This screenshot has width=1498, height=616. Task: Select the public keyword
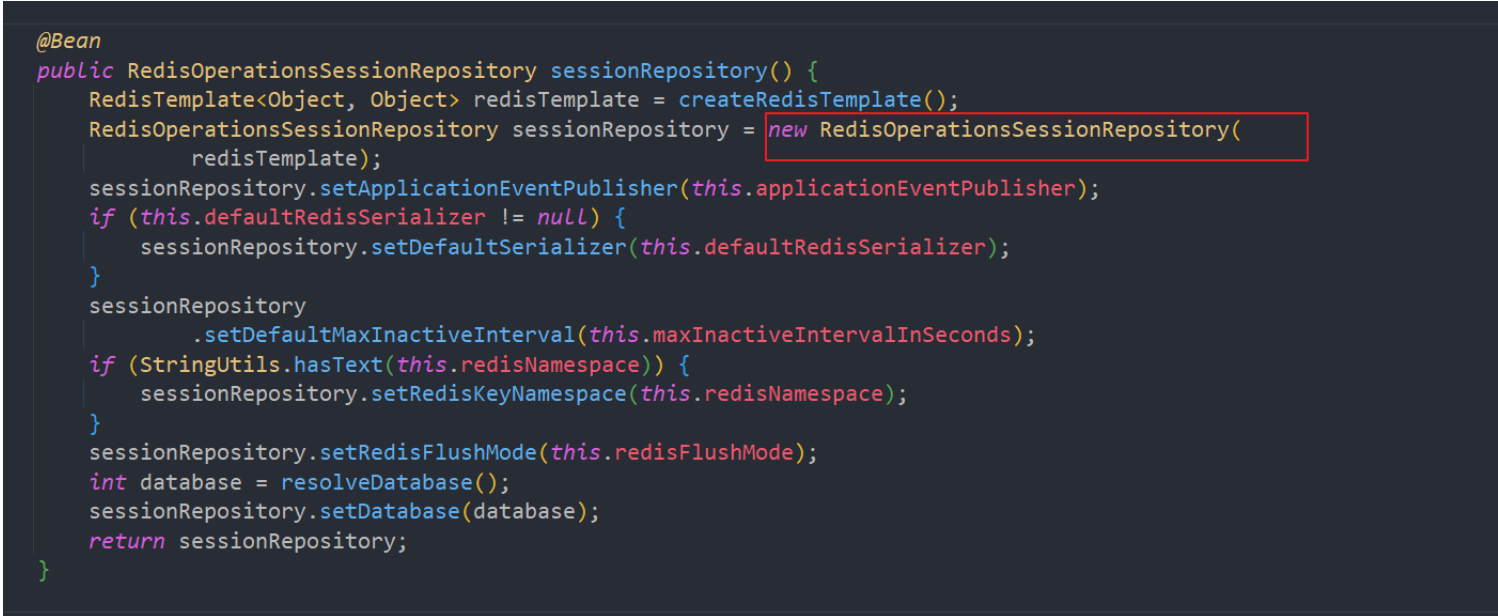76,71
